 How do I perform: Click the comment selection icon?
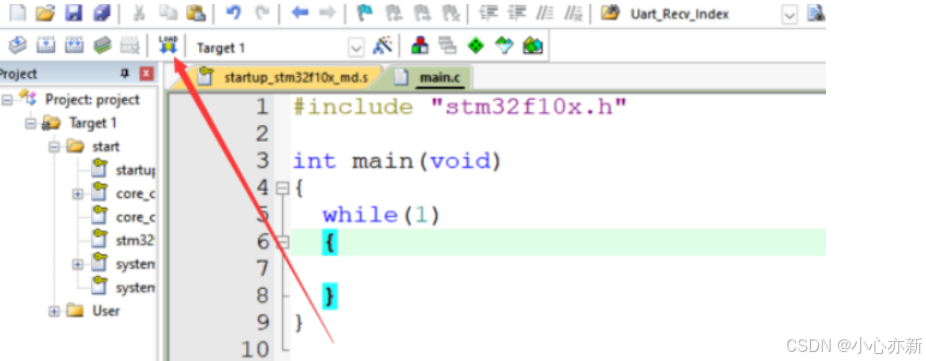(544, 12)
